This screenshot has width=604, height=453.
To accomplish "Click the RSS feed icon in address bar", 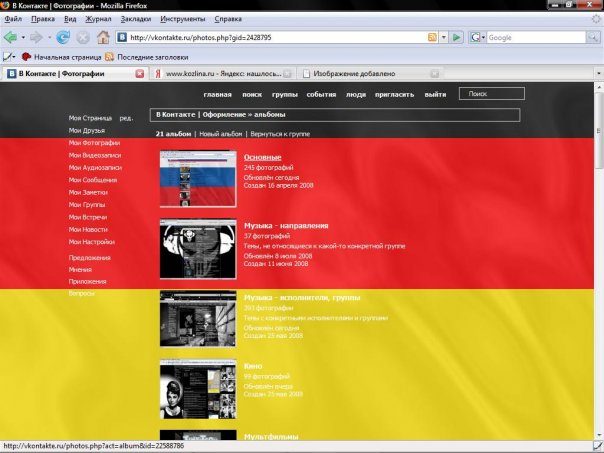I will [432, 37].
